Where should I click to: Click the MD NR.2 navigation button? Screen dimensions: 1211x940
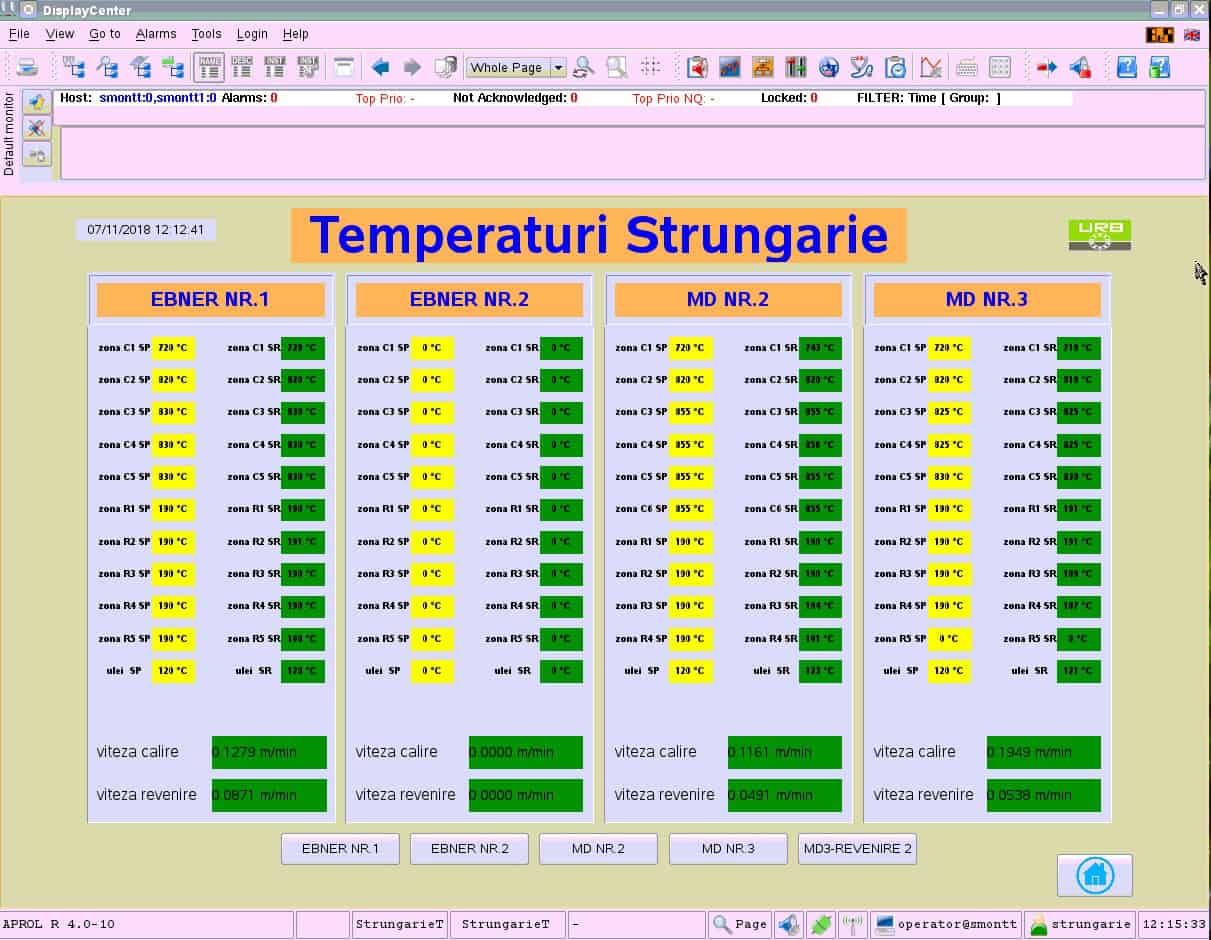pos(598,849)
